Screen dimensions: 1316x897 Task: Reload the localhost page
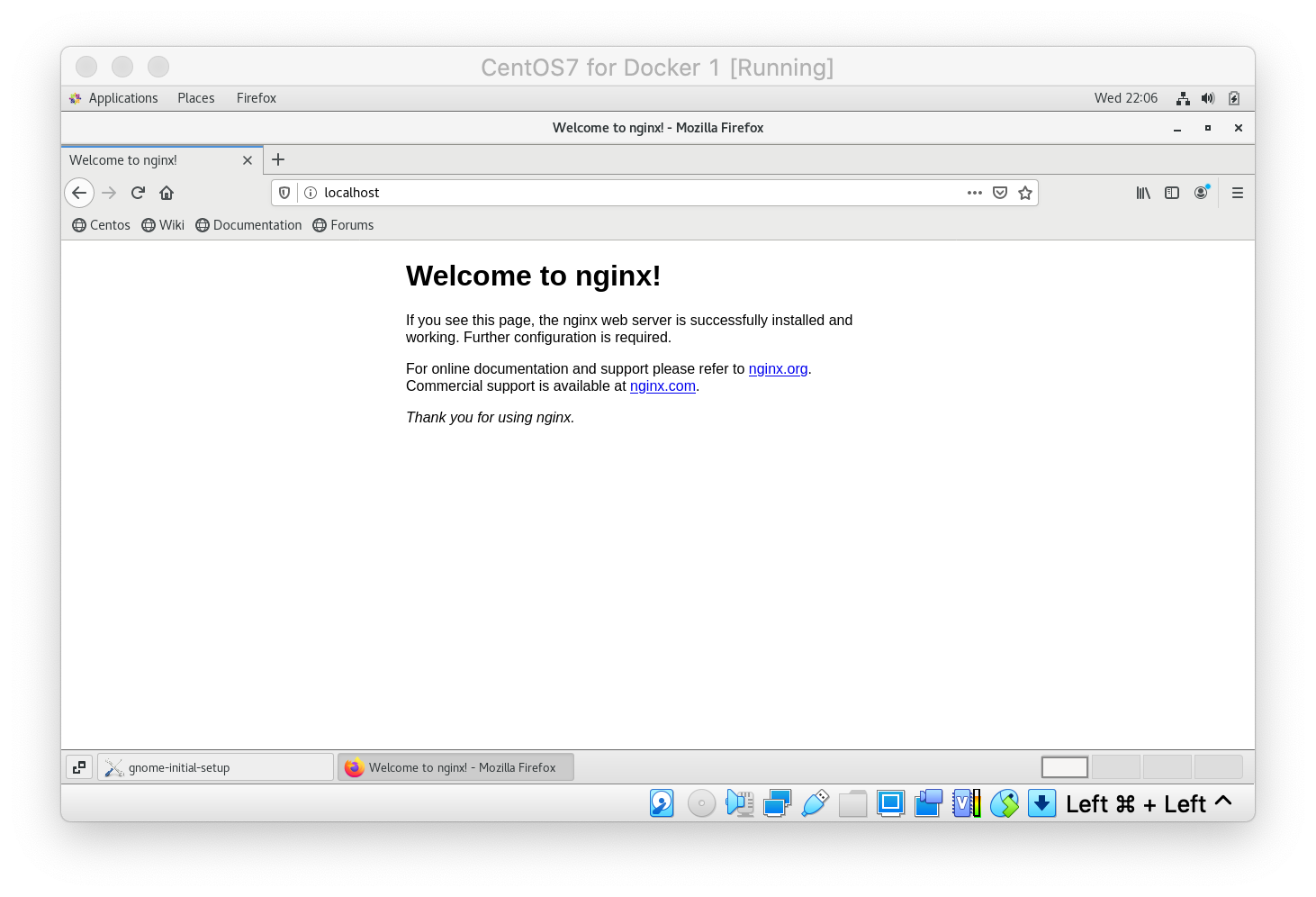tap(138, 193)
